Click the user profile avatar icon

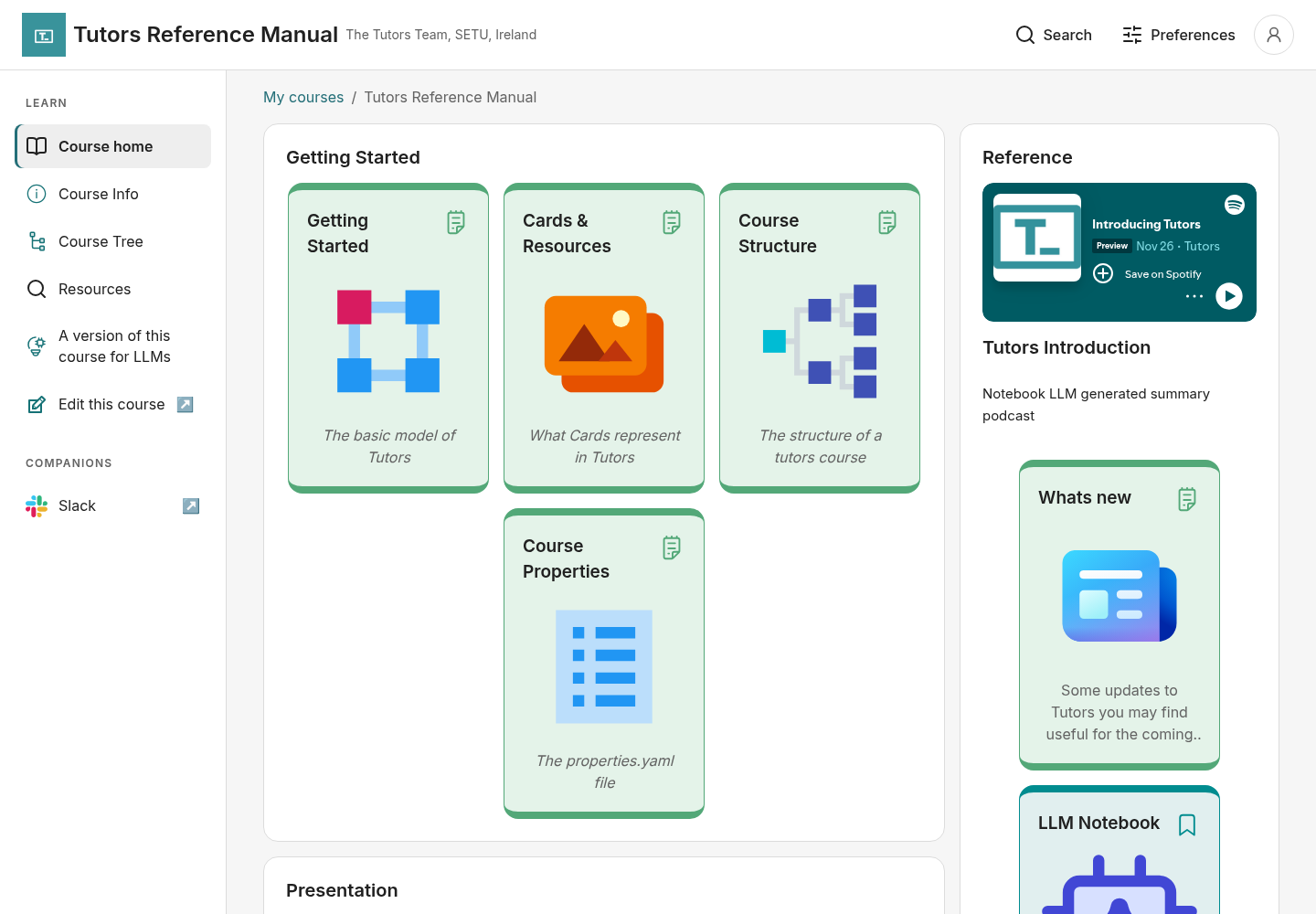(x=1274, y=35)
